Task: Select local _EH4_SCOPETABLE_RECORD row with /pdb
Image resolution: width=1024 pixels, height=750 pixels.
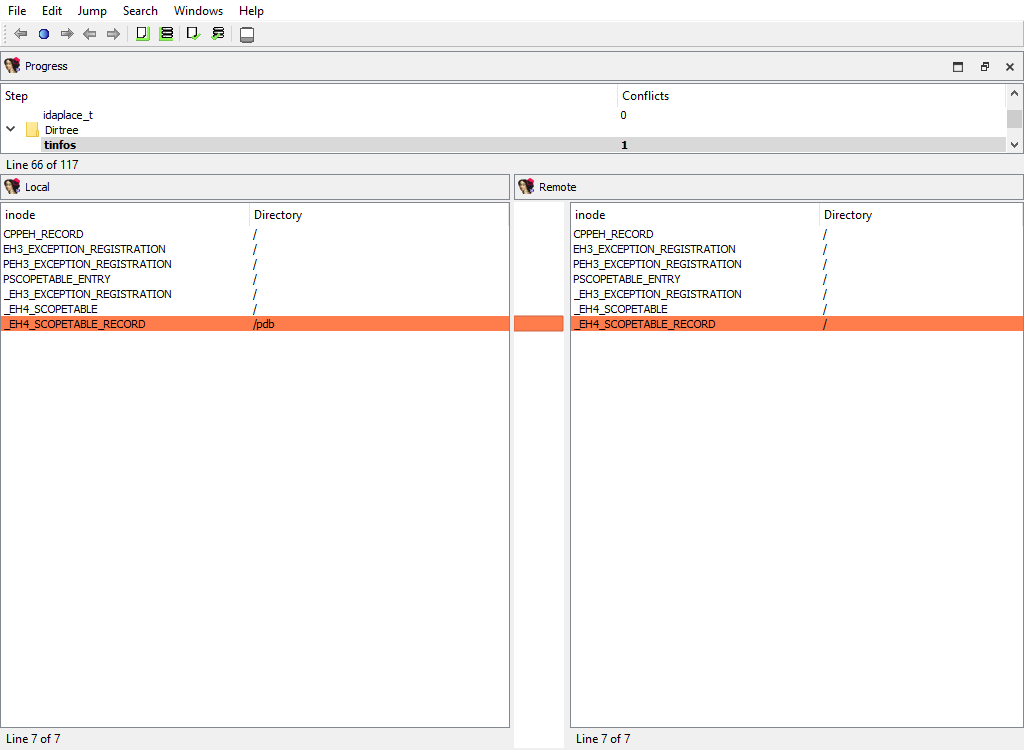Action: (x=75, y=324)
